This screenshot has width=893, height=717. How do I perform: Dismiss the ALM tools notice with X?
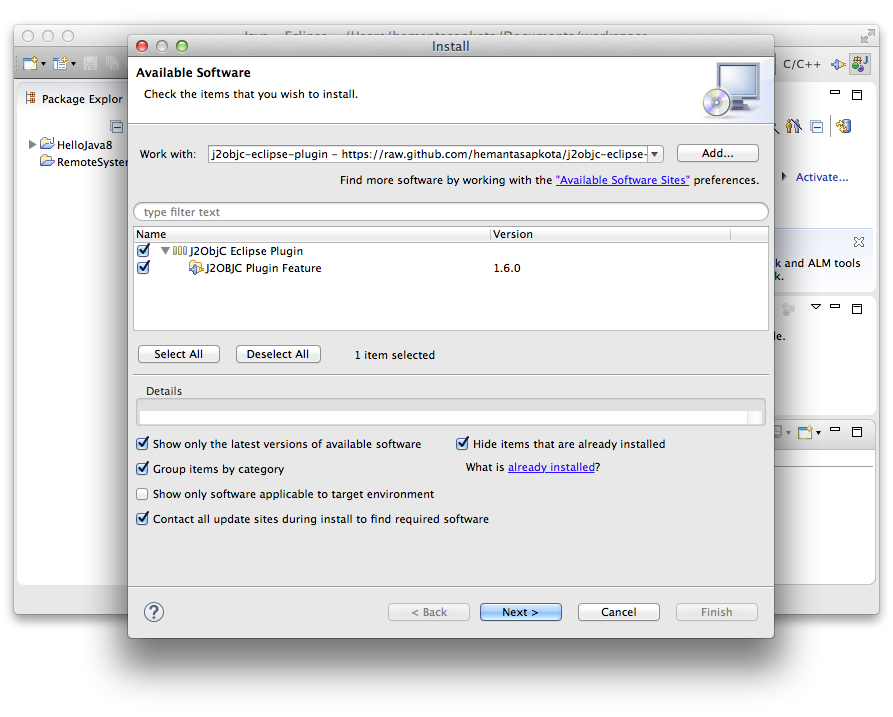tap(859, 242)
